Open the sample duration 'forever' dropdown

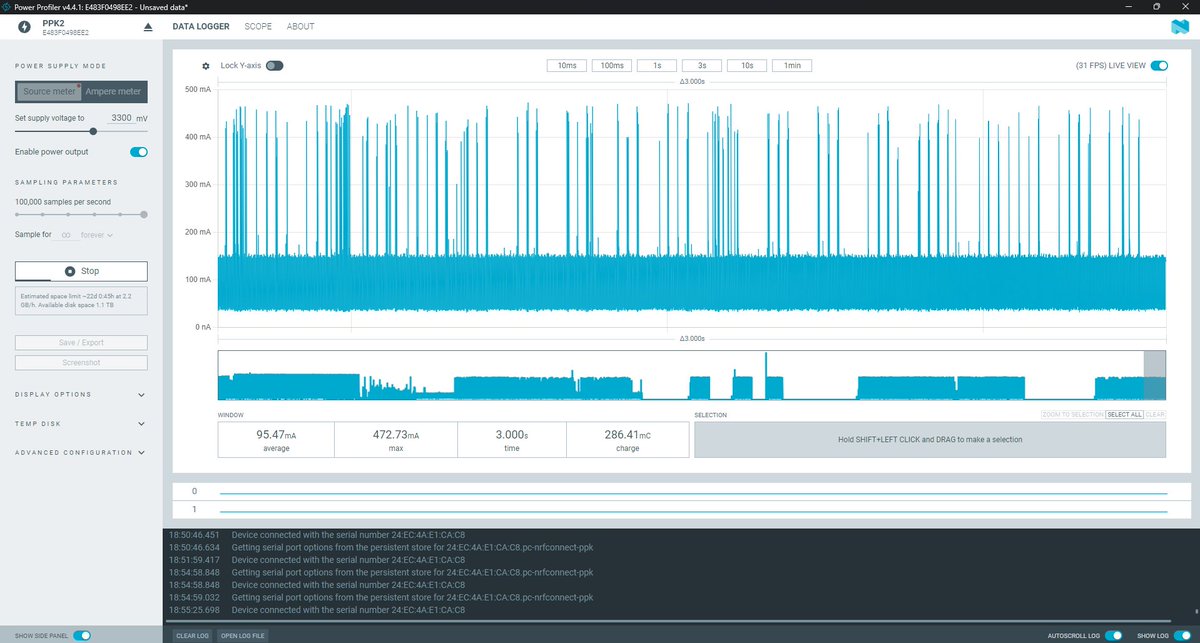tap(97, 235)
